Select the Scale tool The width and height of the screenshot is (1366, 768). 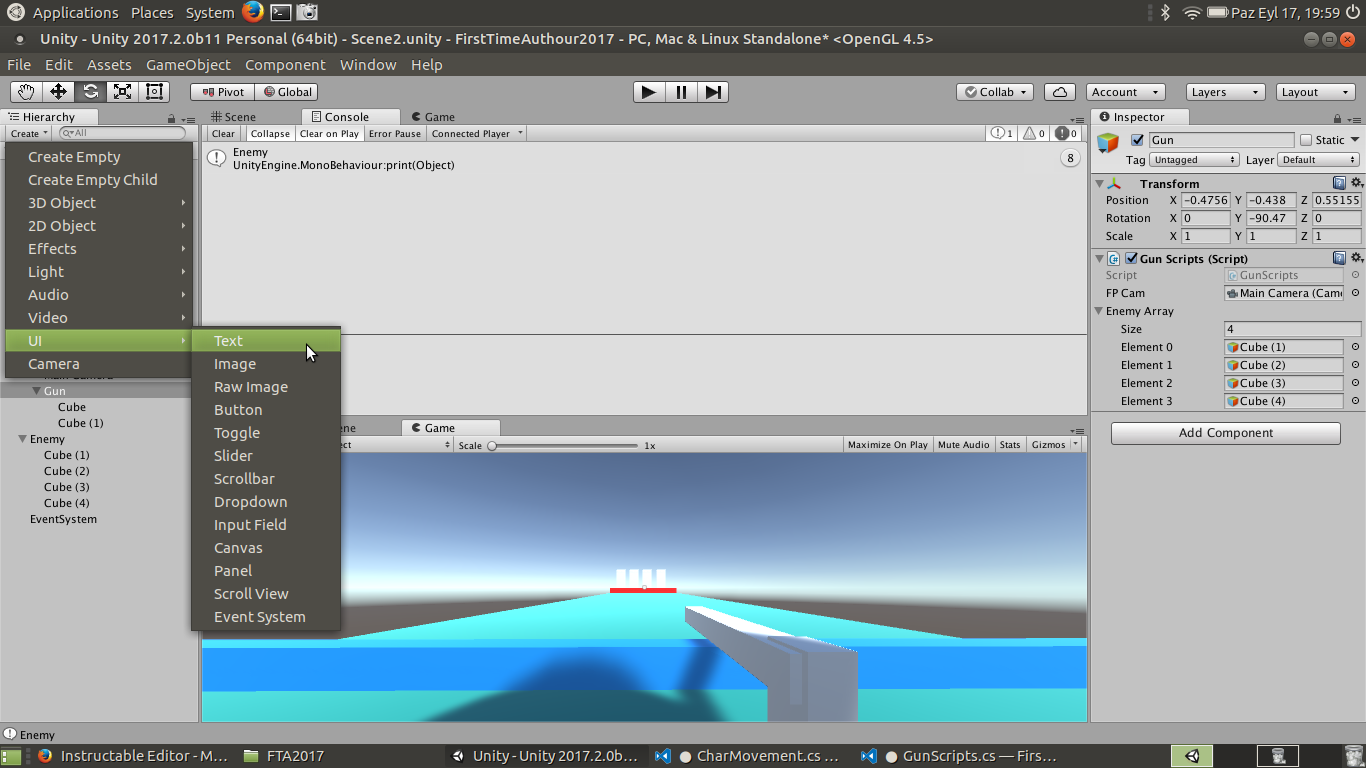(x=123, y=91)
